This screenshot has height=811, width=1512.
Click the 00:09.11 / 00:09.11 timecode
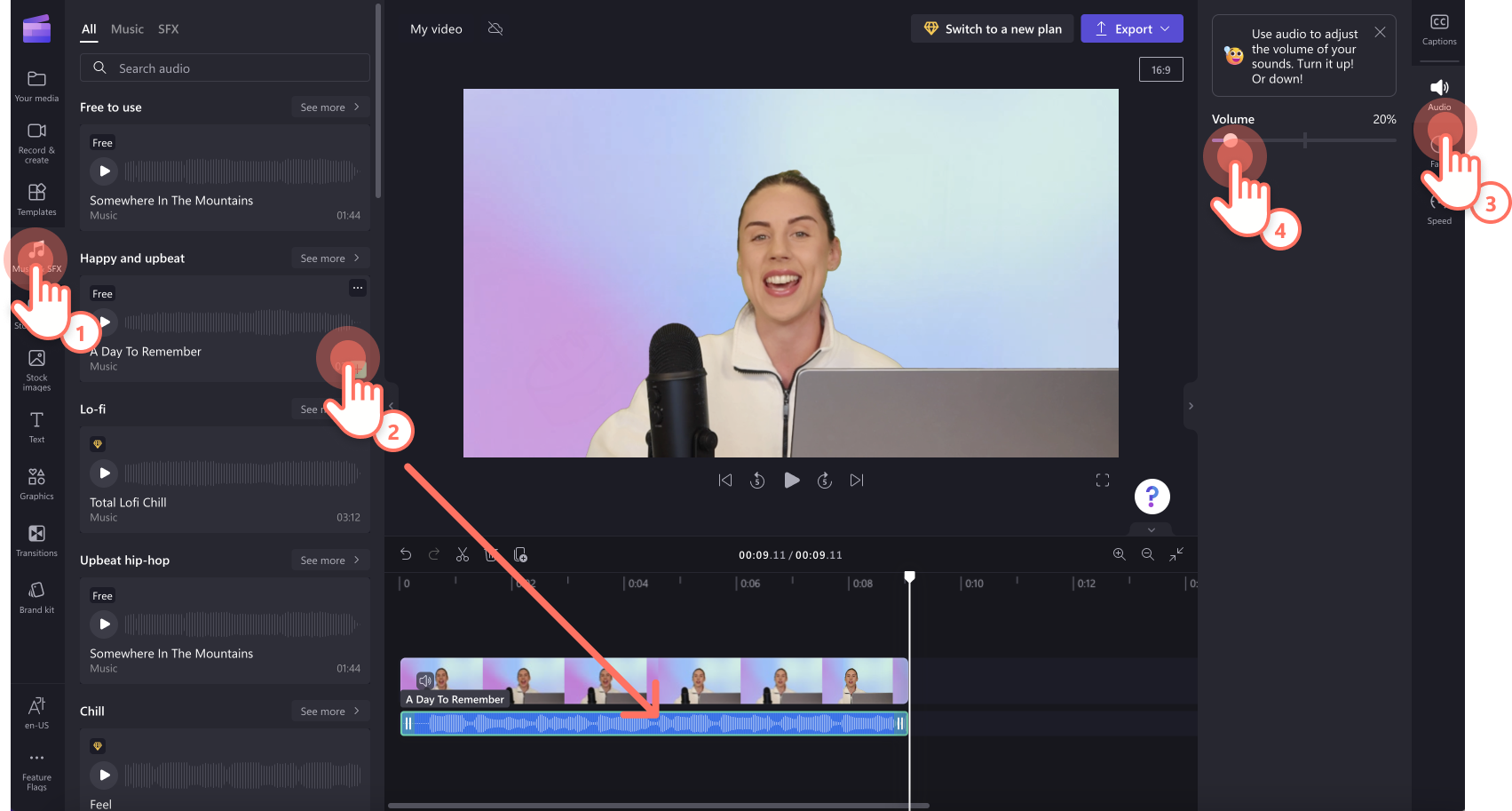790,555
